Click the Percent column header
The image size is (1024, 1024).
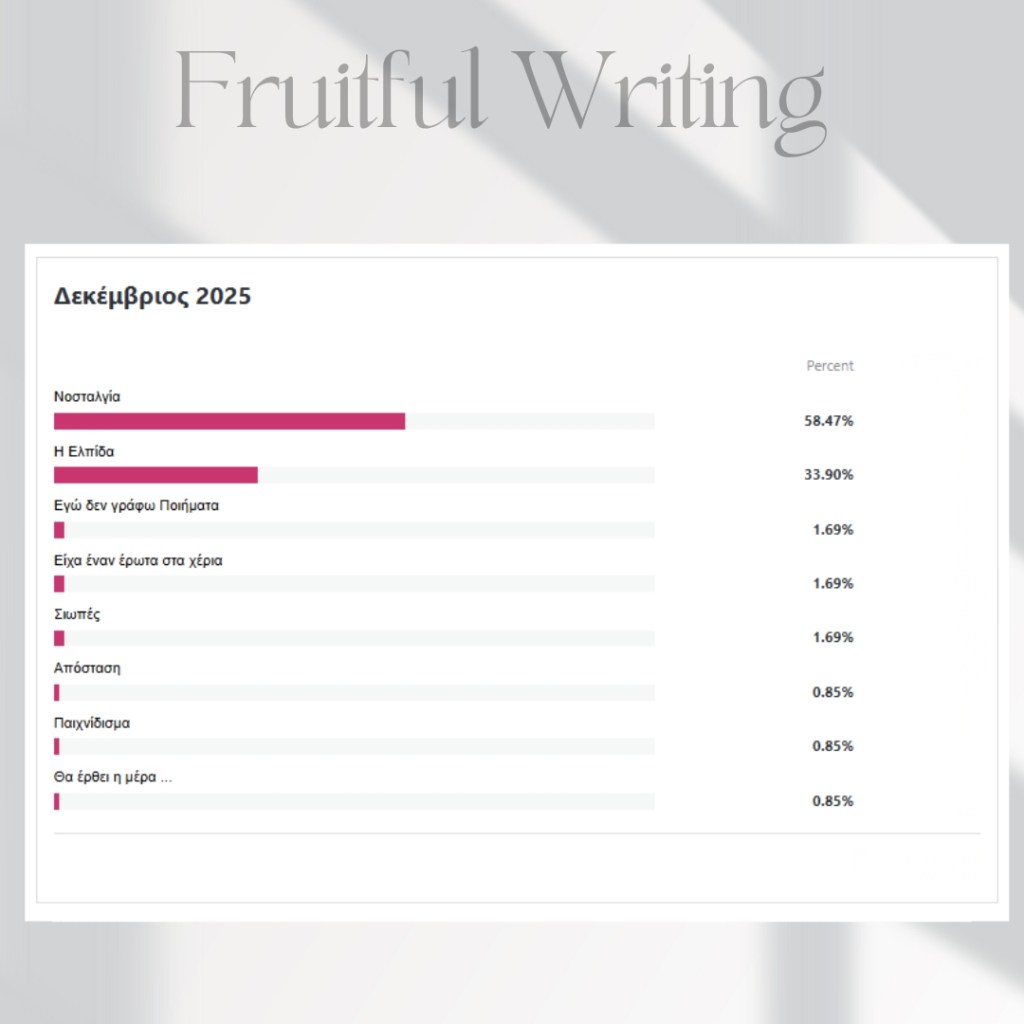[x=830, y=366]
